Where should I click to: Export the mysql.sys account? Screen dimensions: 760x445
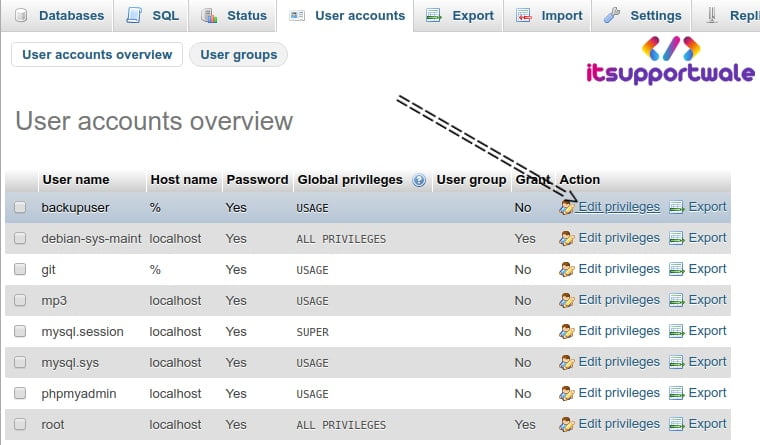[x=707, y=362]
